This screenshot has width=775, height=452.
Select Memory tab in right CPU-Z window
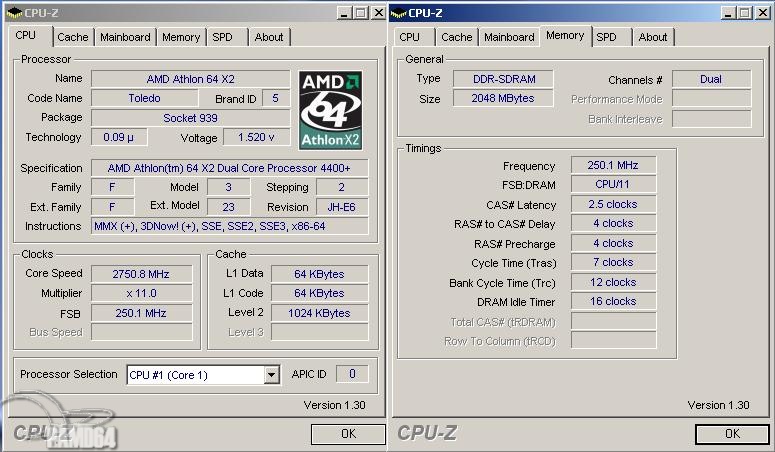565,36
